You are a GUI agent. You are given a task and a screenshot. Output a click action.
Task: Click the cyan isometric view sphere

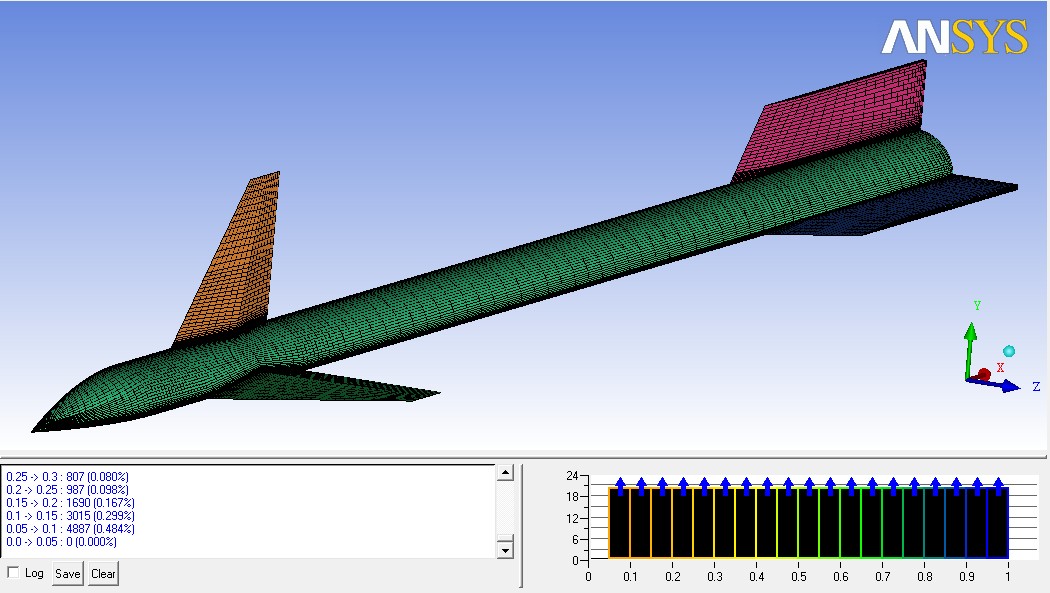(x=1009, y=351)
